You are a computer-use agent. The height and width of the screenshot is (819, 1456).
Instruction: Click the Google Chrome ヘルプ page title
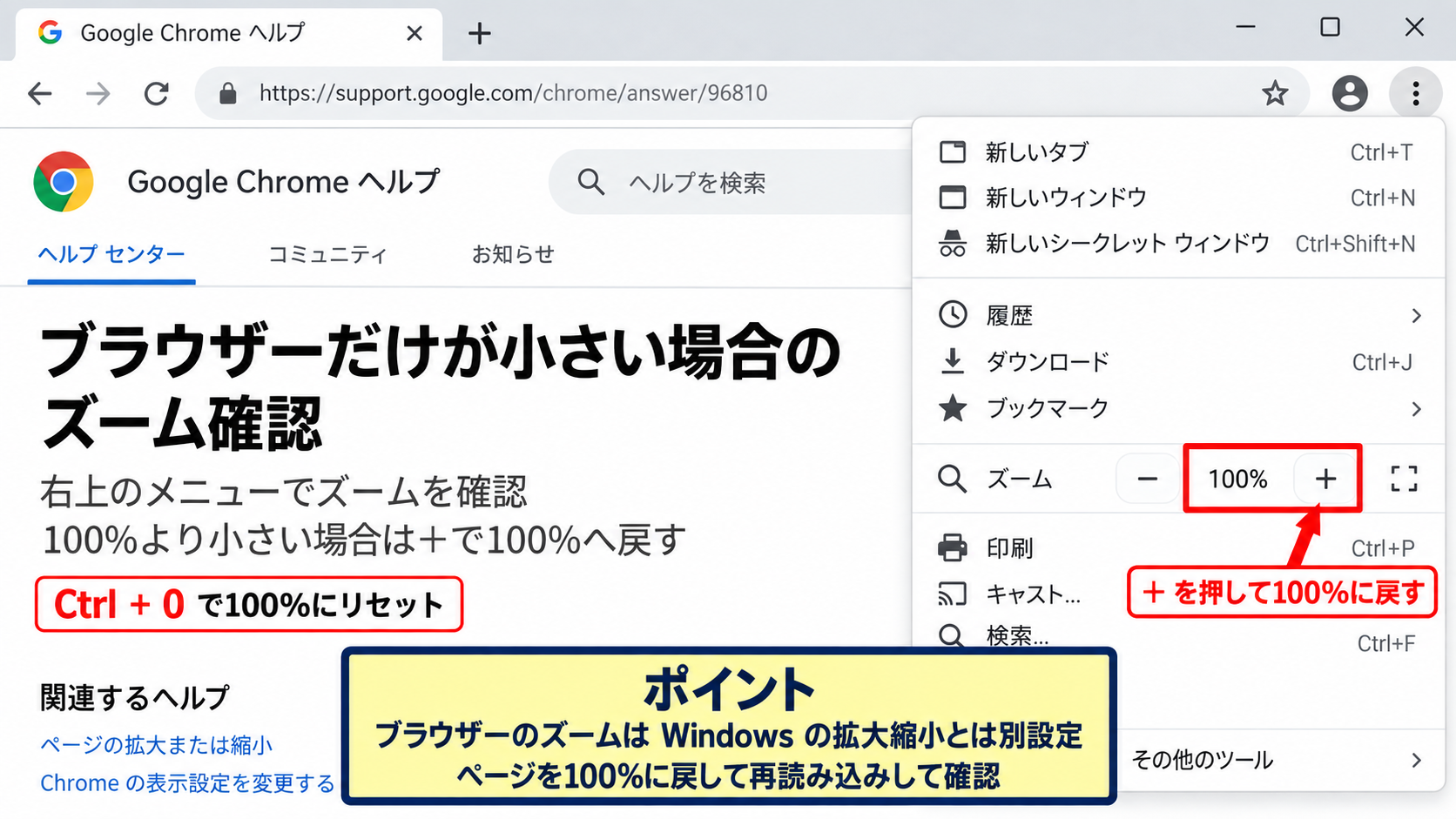point(284,182)
